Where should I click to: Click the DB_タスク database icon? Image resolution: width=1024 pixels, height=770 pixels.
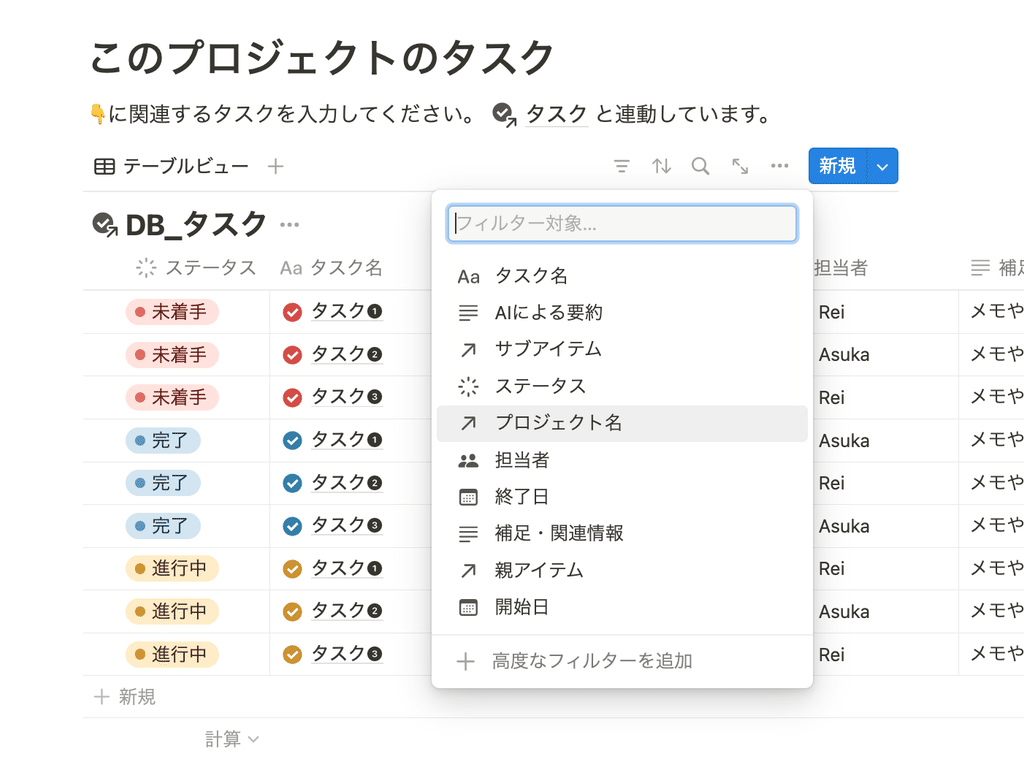pos(104,225)
